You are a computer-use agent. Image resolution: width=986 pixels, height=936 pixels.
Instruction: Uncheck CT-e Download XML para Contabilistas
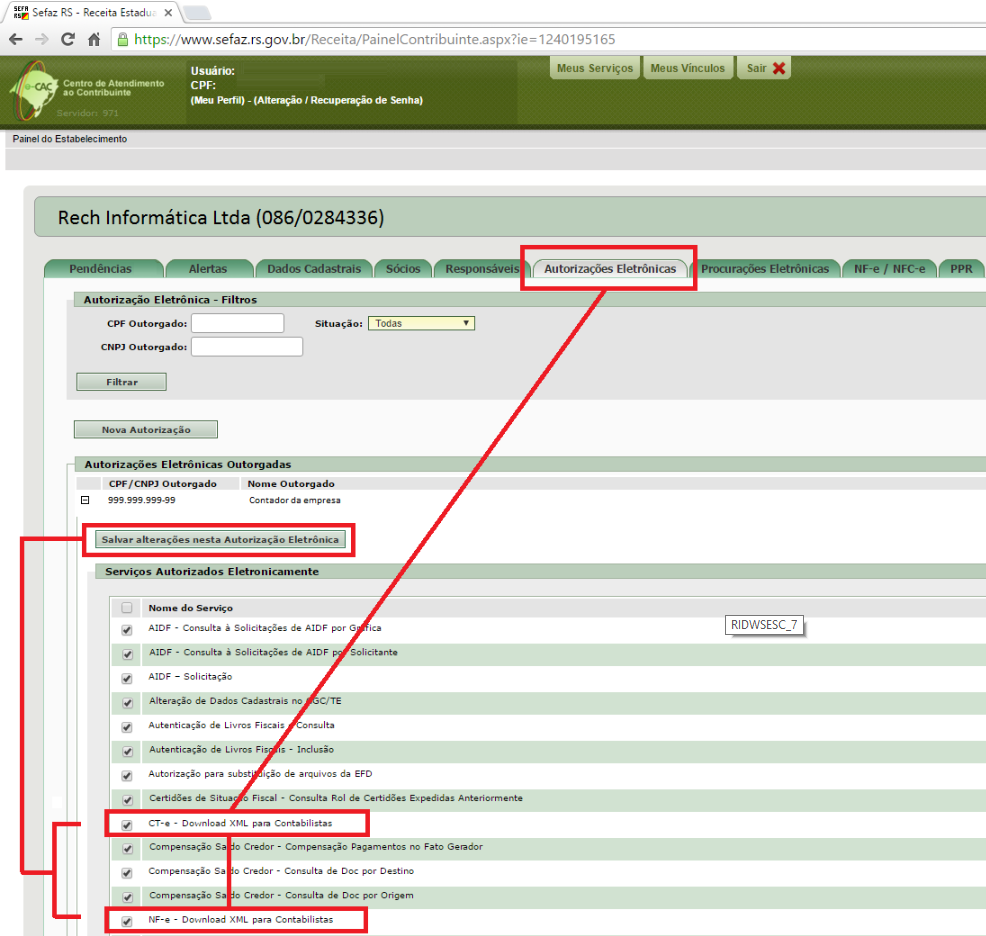126,825
